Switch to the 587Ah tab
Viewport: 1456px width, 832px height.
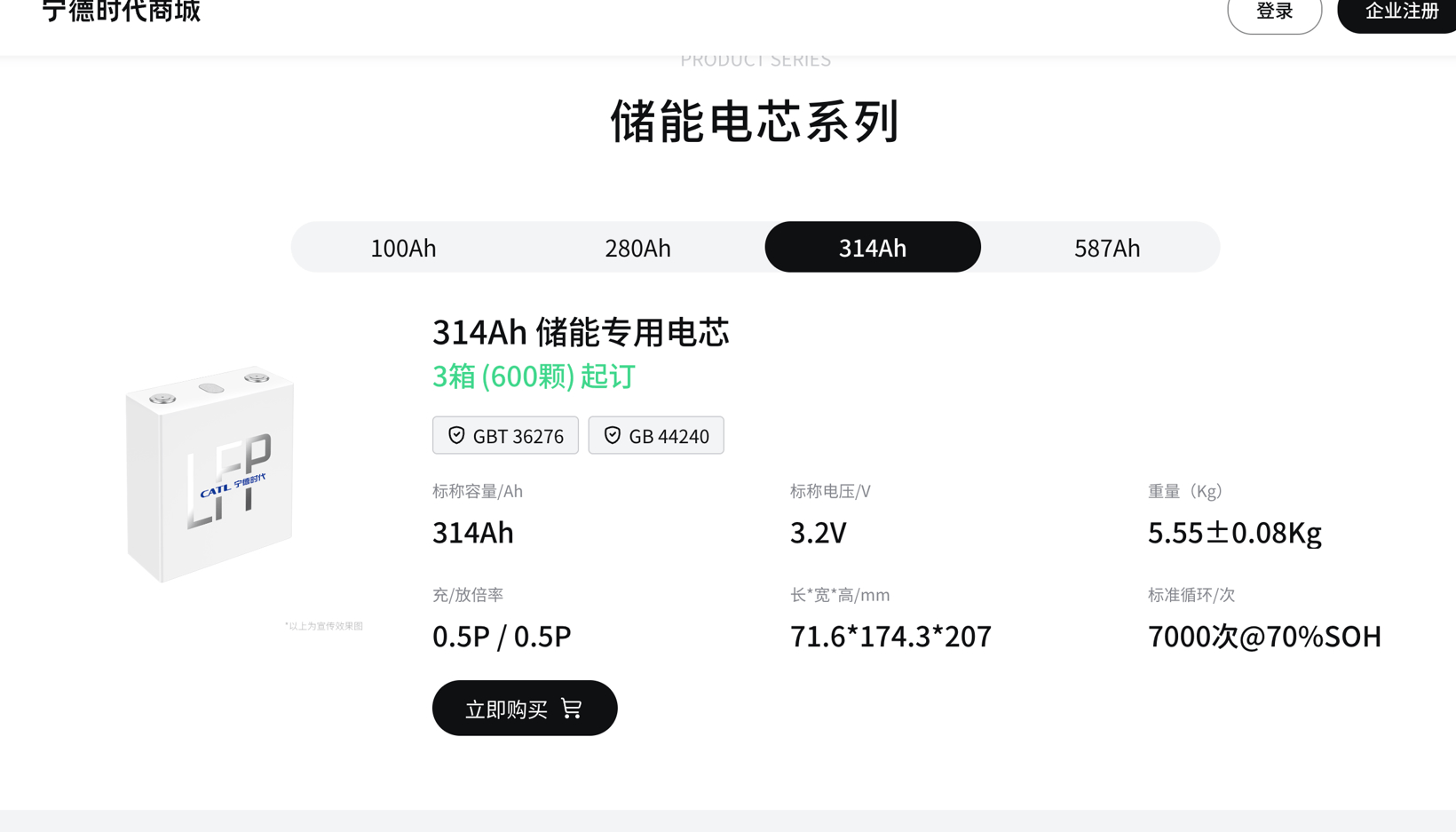pyautogui.click(x=1107, y=248)
